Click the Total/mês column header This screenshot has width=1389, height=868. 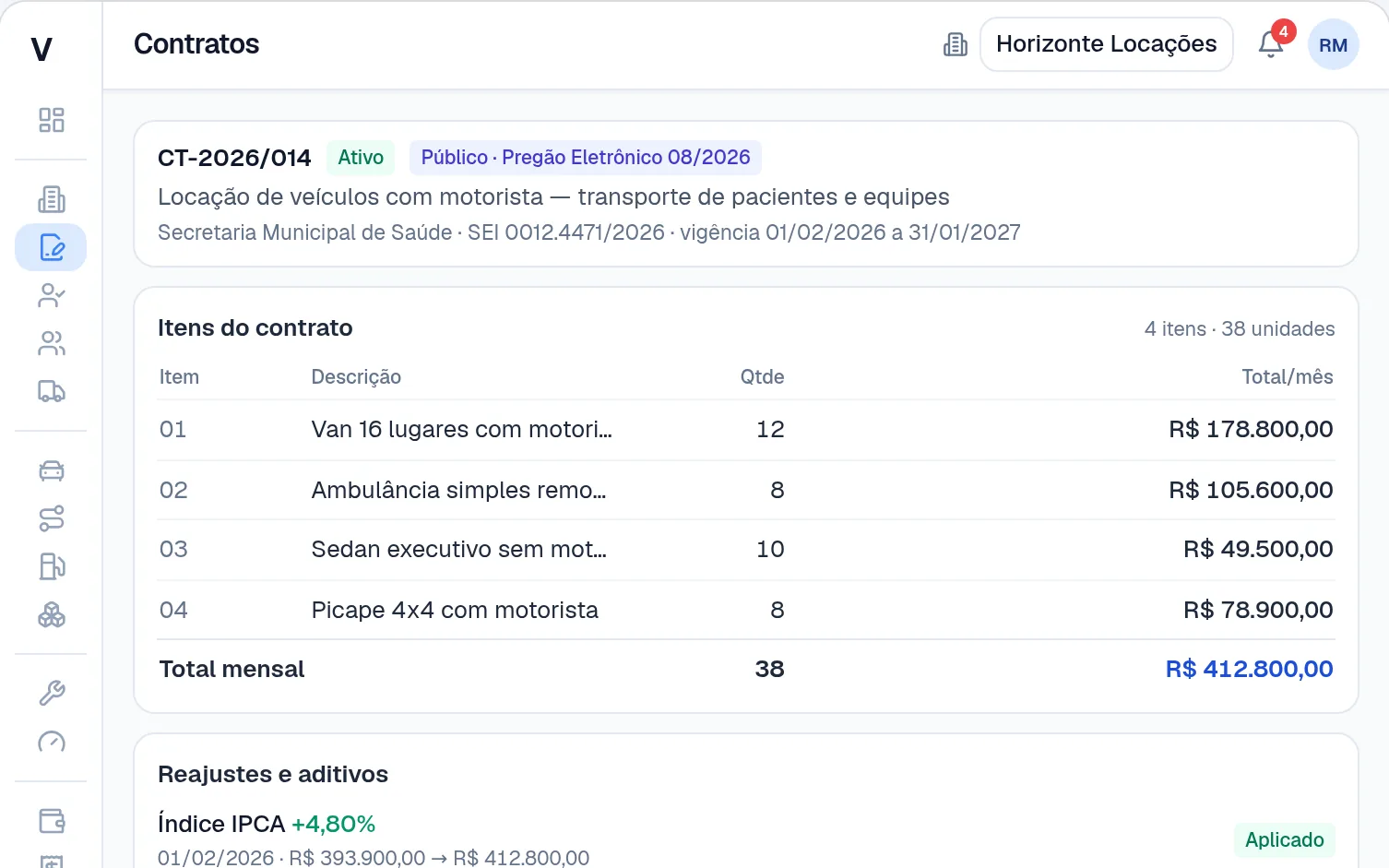(x=1287, y=376)
